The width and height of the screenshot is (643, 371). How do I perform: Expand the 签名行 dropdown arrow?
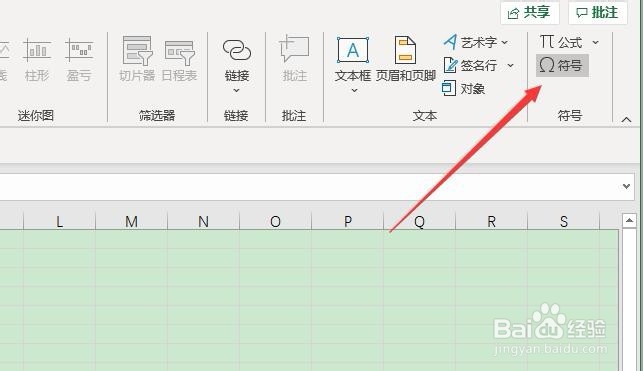pos(510,65)
